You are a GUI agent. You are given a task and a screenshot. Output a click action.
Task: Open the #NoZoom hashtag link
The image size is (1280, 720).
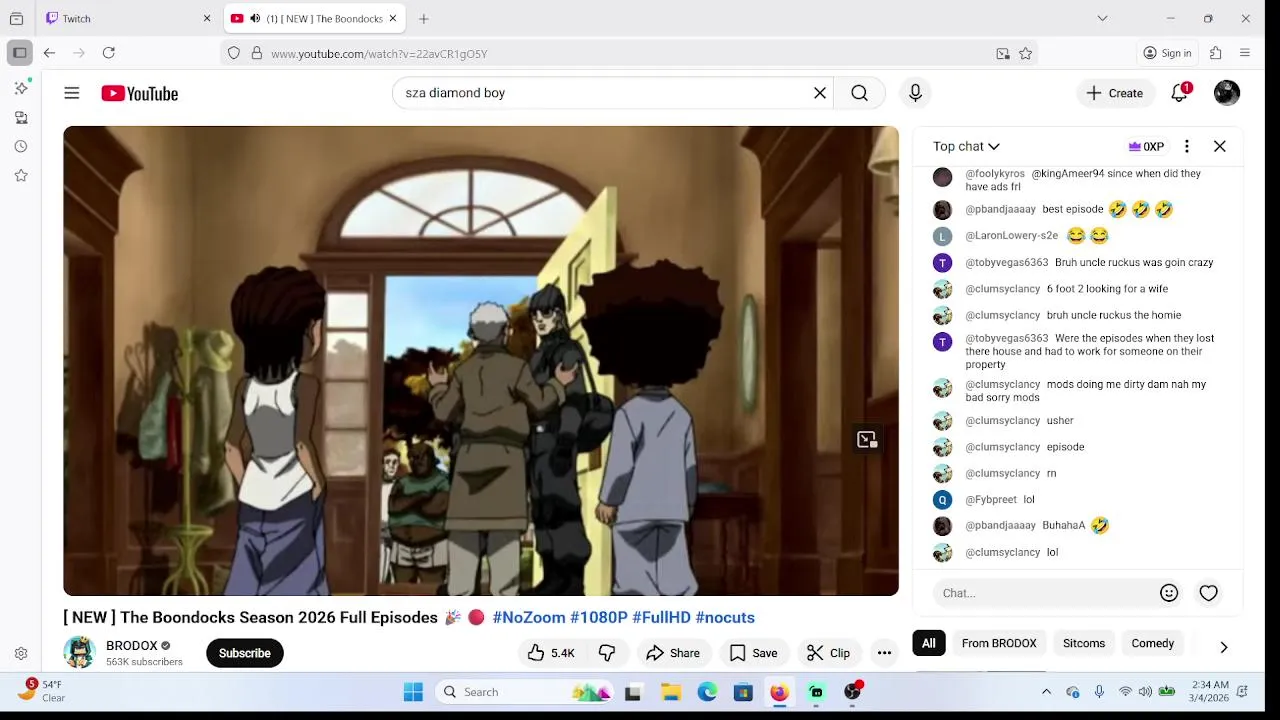(x=529, y=617)
